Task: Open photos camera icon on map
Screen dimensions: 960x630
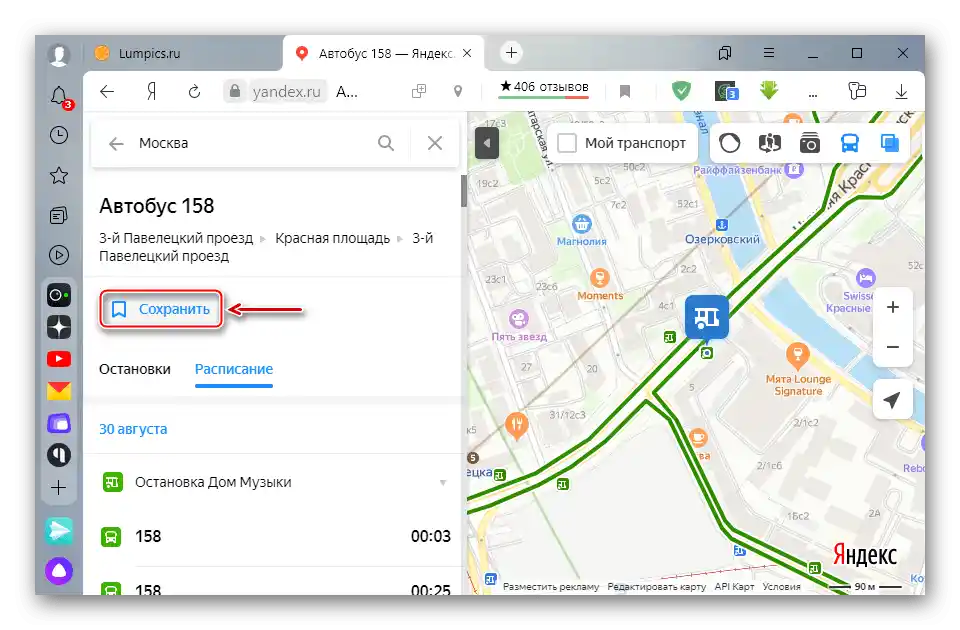Action: pyautogui.click(x=809, y=143)
